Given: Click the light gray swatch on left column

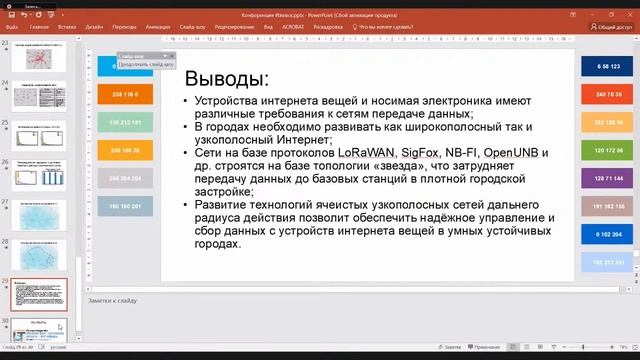Looking at the screenshot, I should tap(125, 178).
